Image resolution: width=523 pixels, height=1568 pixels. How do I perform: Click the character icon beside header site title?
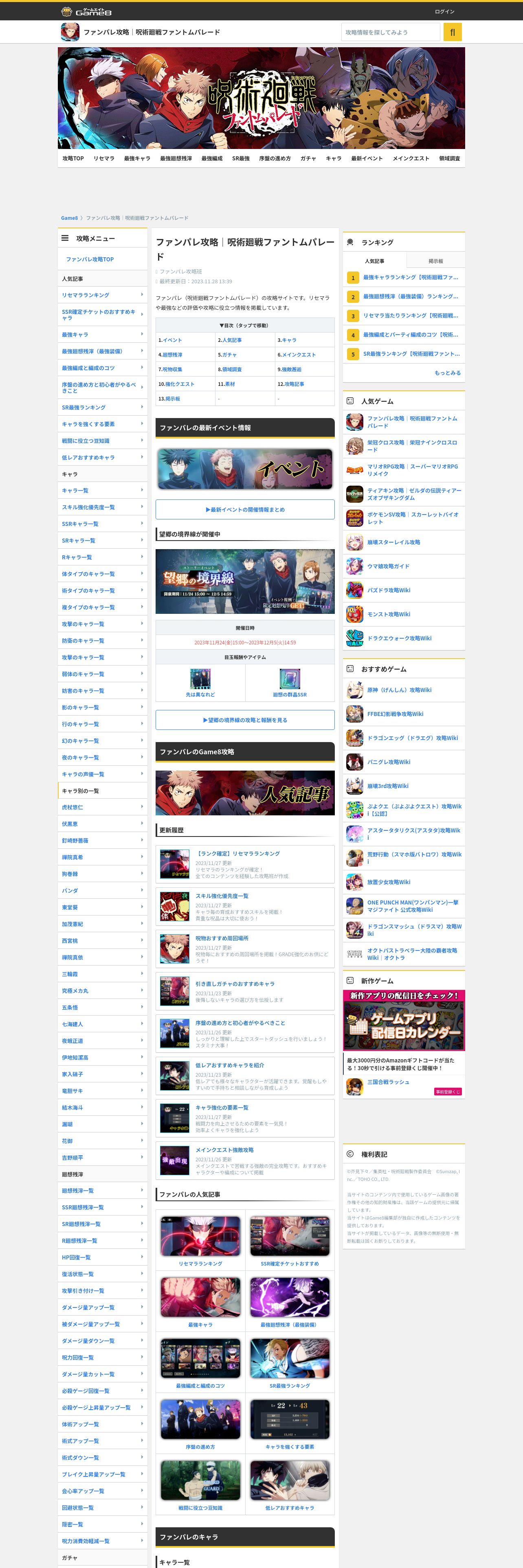tap(70, 32)
